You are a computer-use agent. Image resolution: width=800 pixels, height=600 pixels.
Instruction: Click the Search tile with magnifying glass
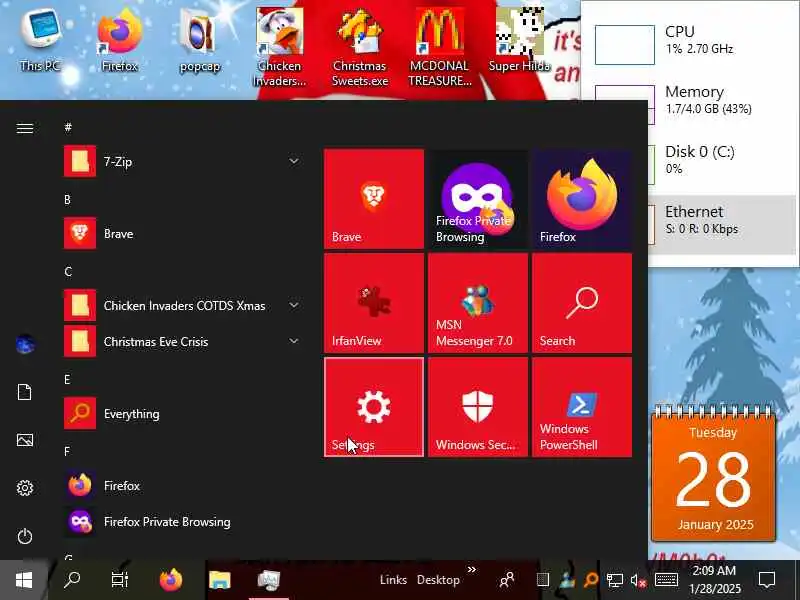pyautogui.click(x=582, y=303)
